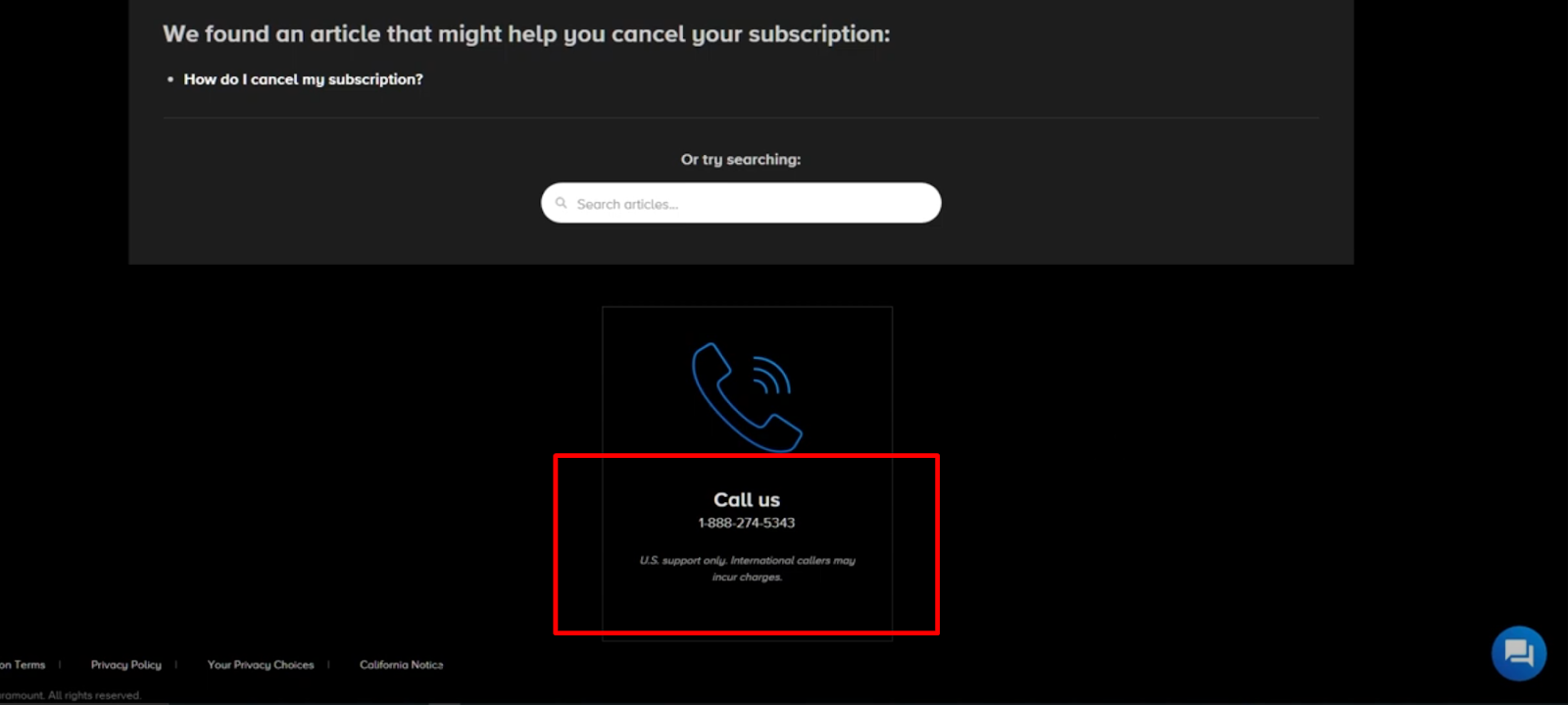
Task: Click the partially visible Terms footer link
Action: (23, 665)
